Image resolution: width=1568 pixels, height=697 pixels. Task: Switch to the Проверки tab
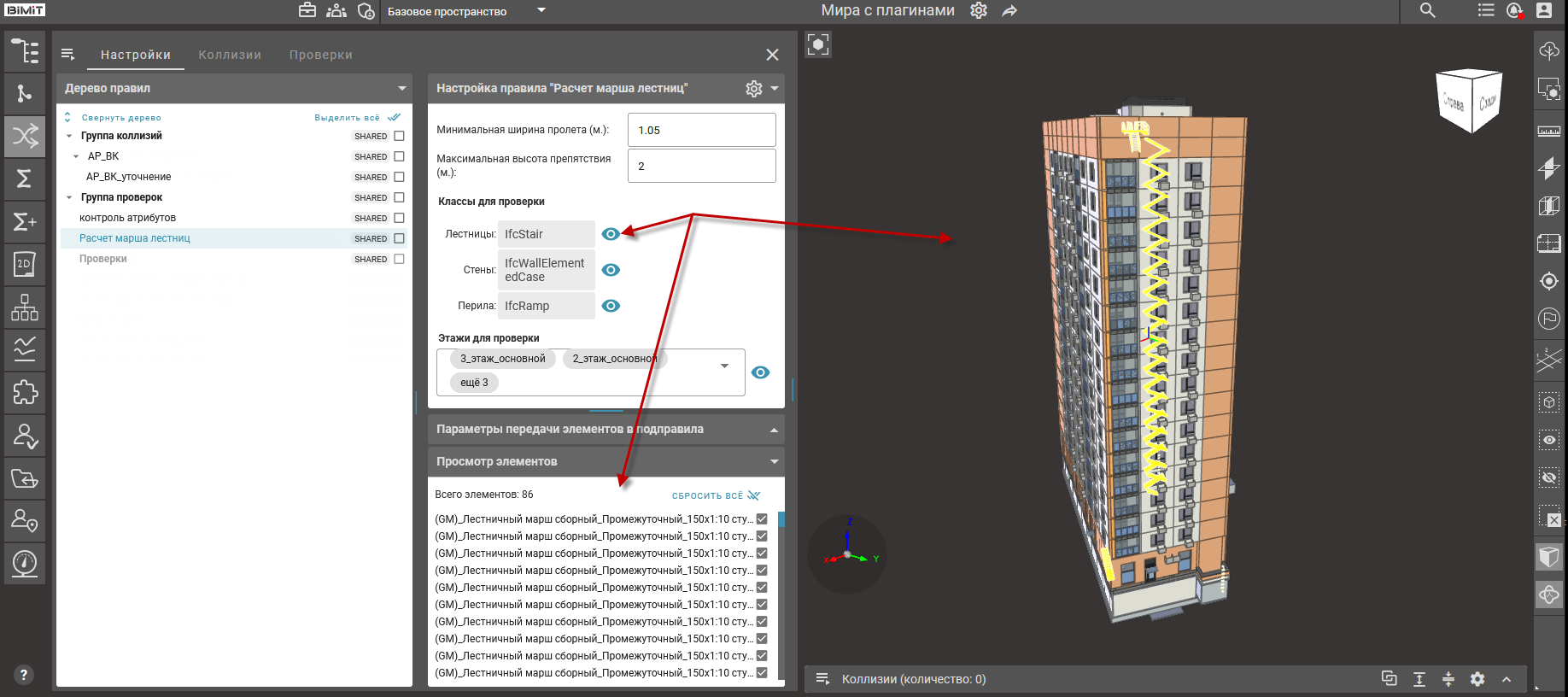tap(321, 55)
